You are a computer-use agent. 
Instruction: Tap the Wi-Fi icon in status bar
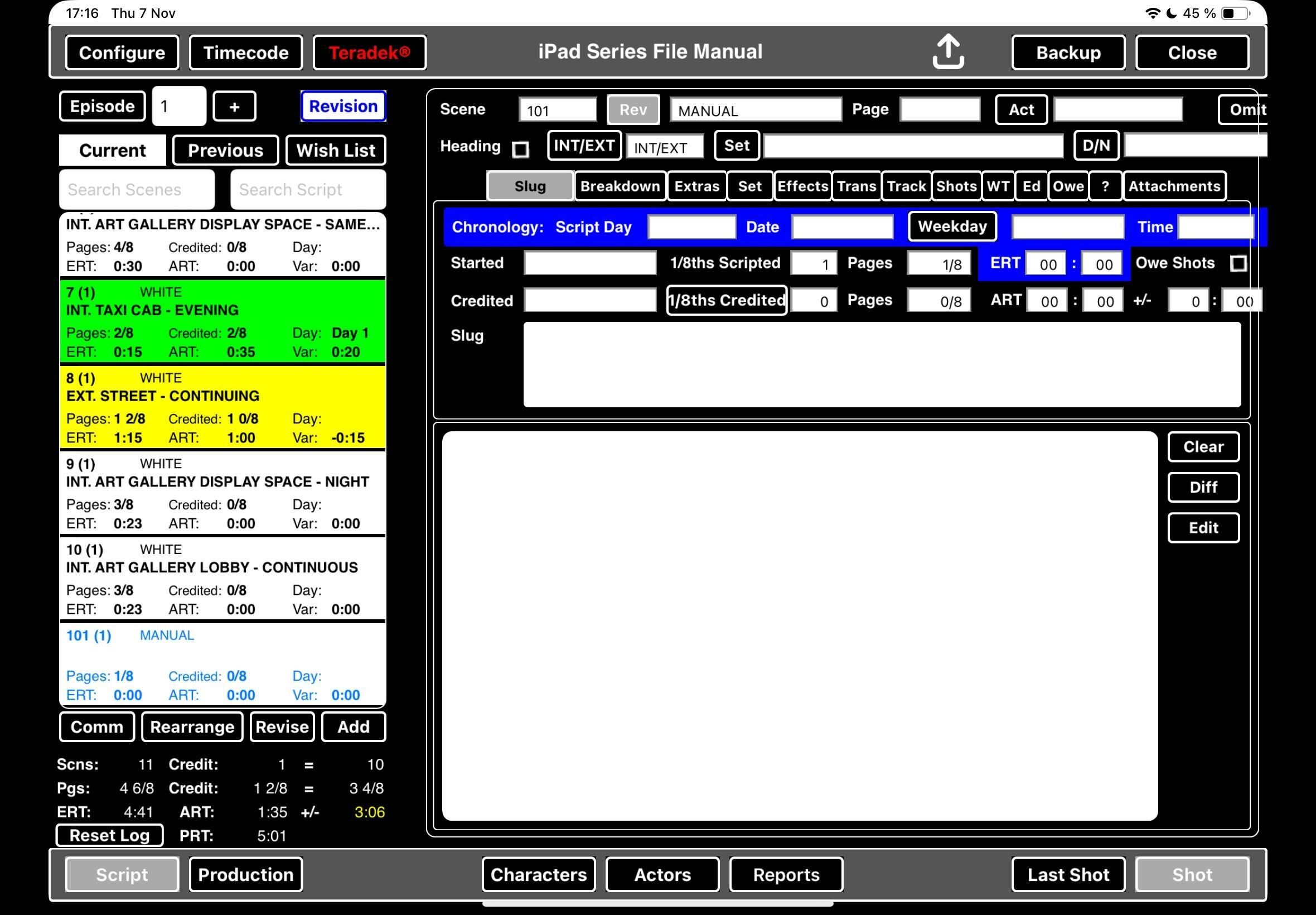[1151, 13]
